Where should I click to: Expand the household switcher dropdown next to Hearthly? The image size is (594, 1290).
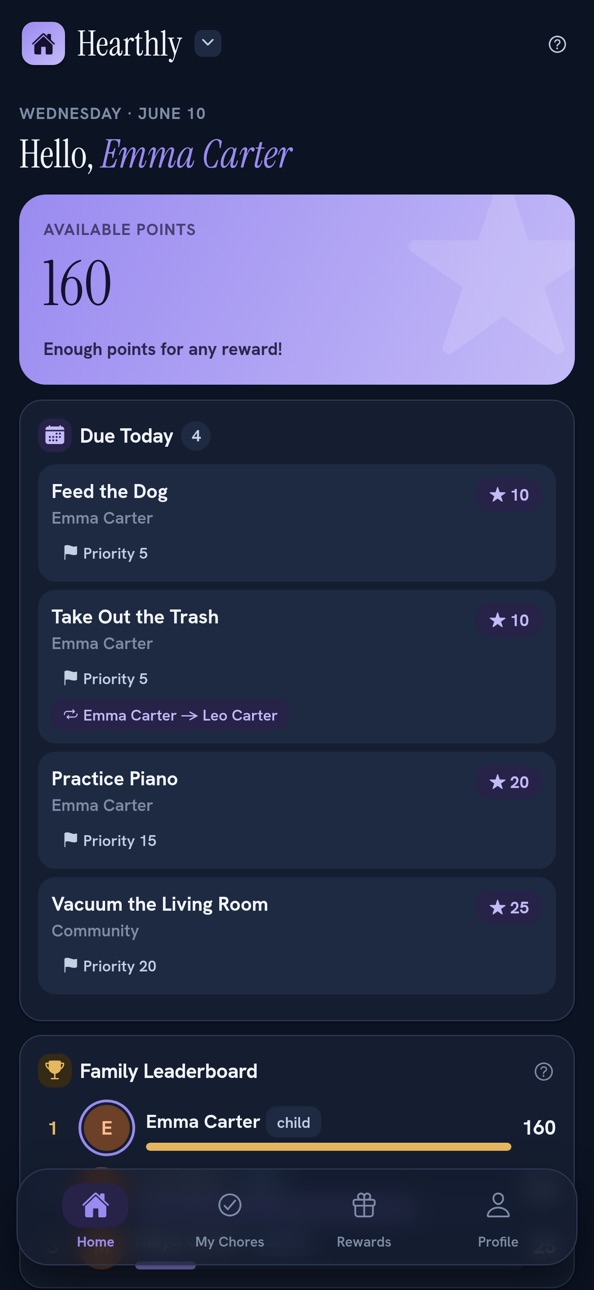[x=208, y=43]
